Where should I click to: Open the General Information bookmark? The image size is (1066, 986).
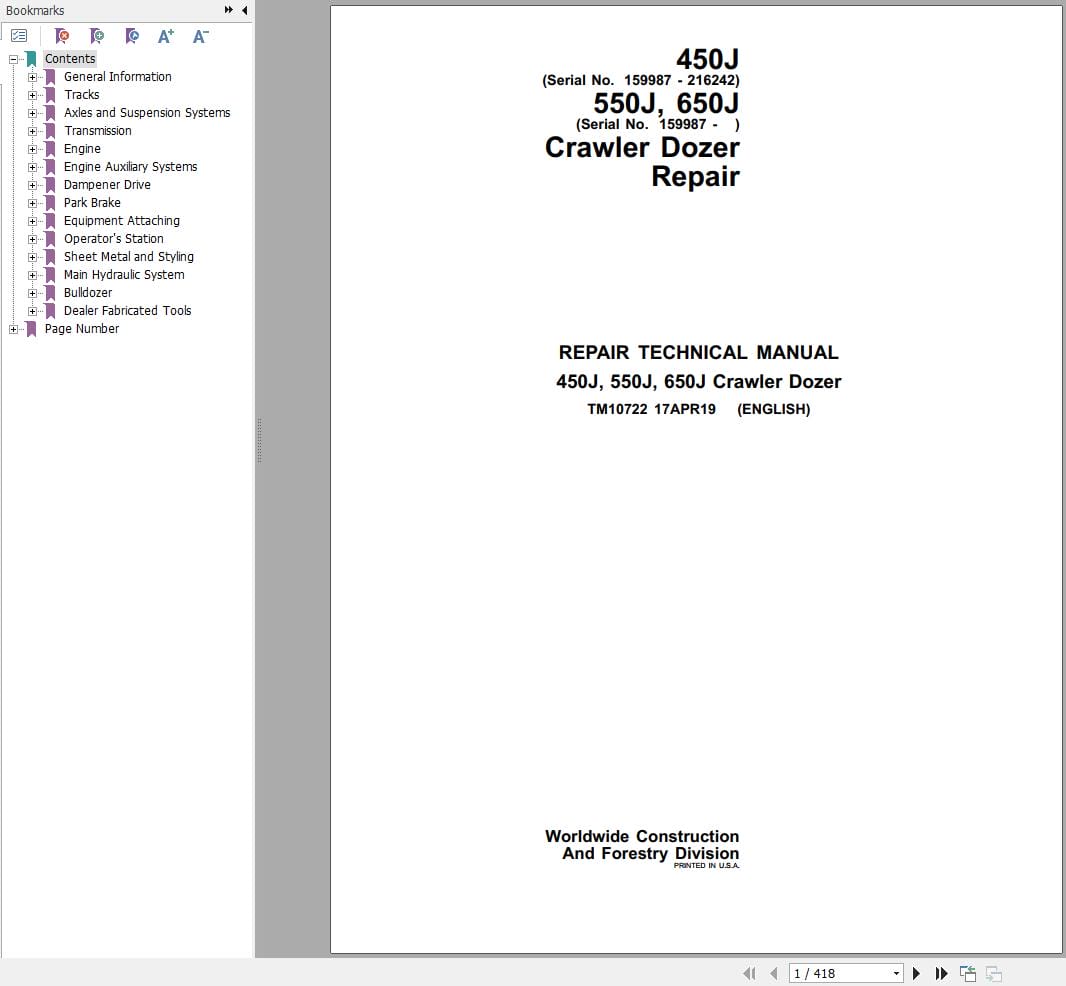pyautogui.click(x=118, y=77)
